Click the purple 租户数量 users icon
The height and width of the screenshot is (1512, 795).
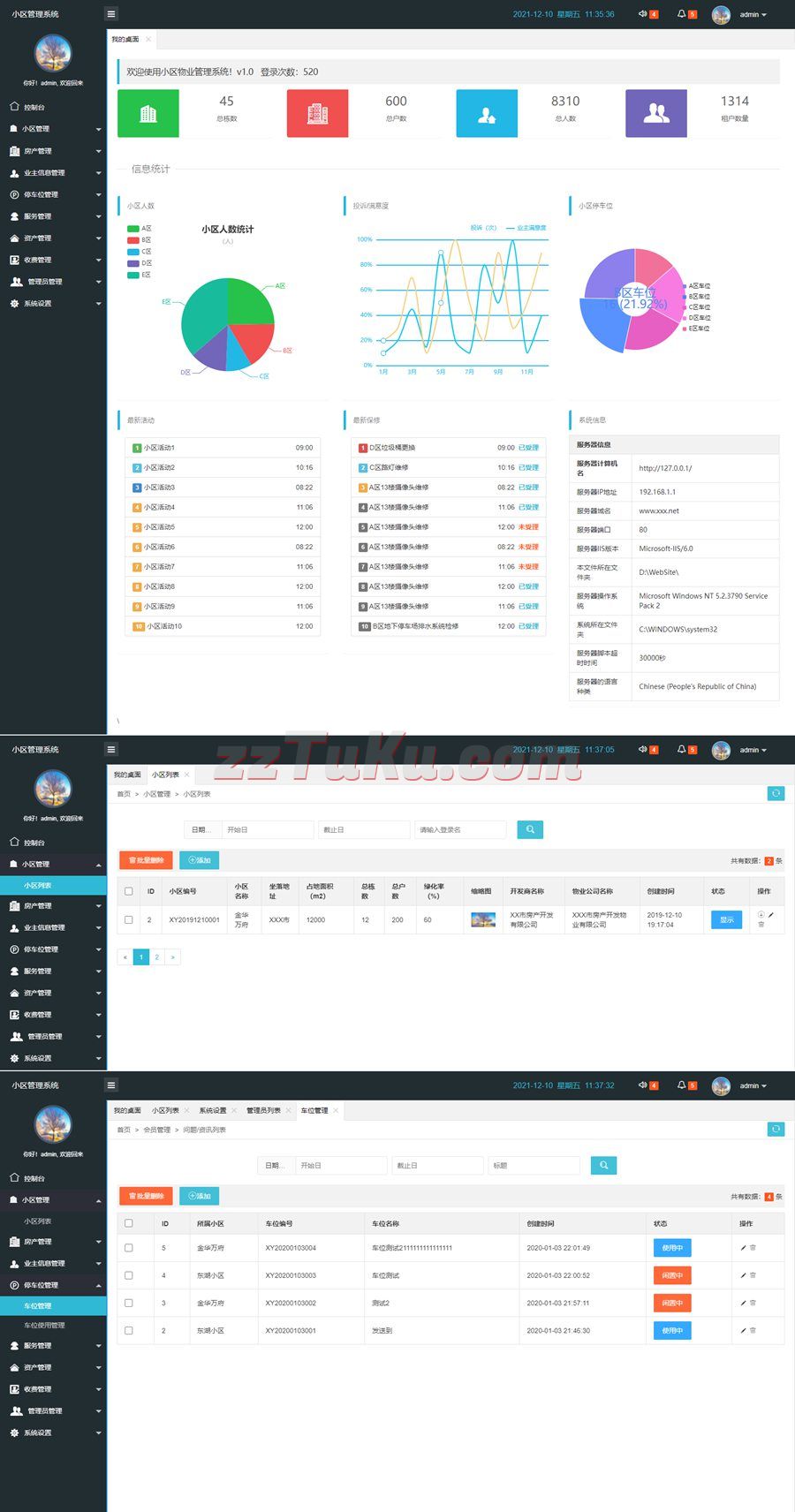point(655,114)
